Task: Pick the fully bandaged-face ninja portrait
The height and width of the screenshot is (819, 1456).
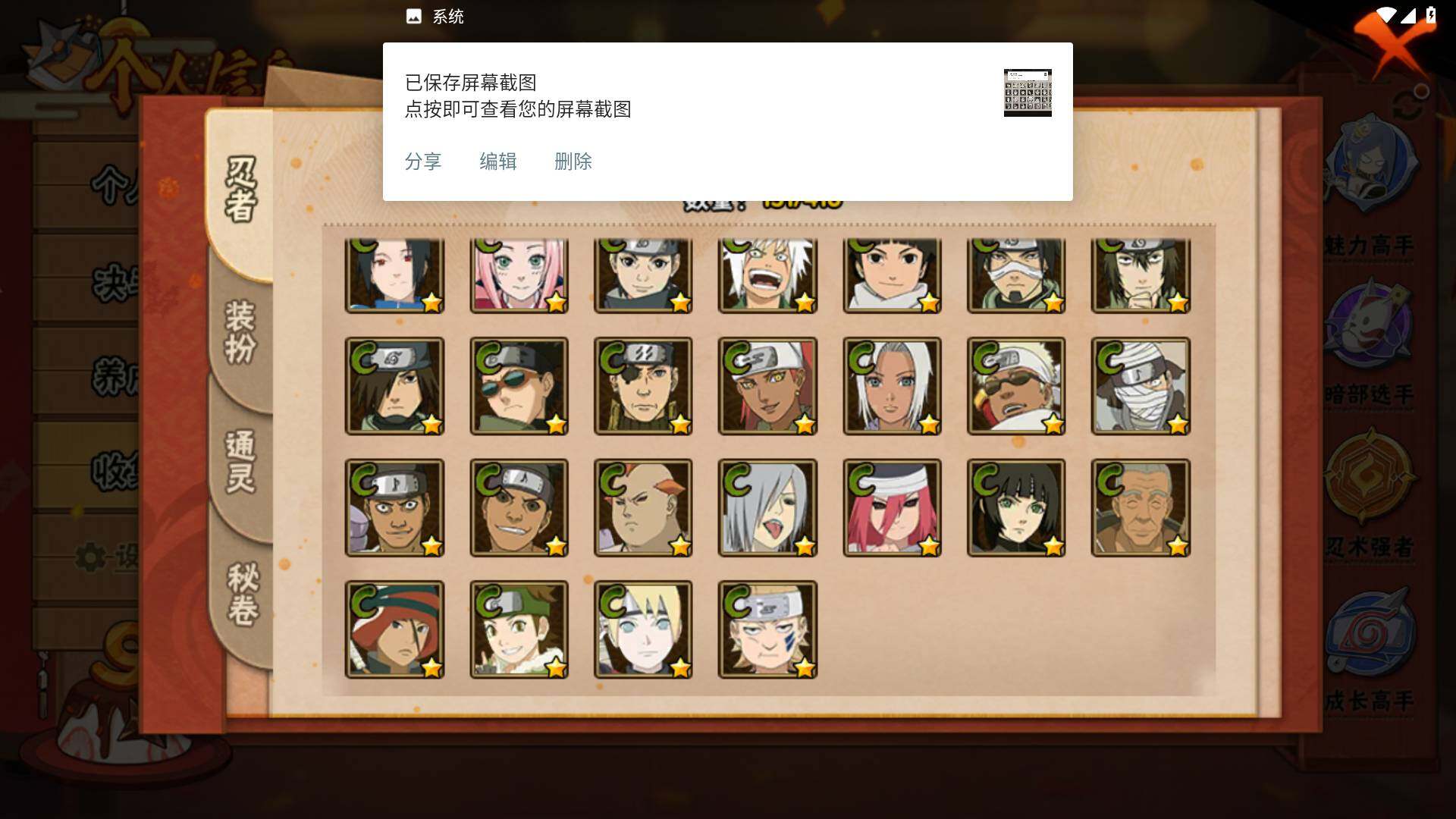Action: pyautogui.click(x=1141, y=386)
